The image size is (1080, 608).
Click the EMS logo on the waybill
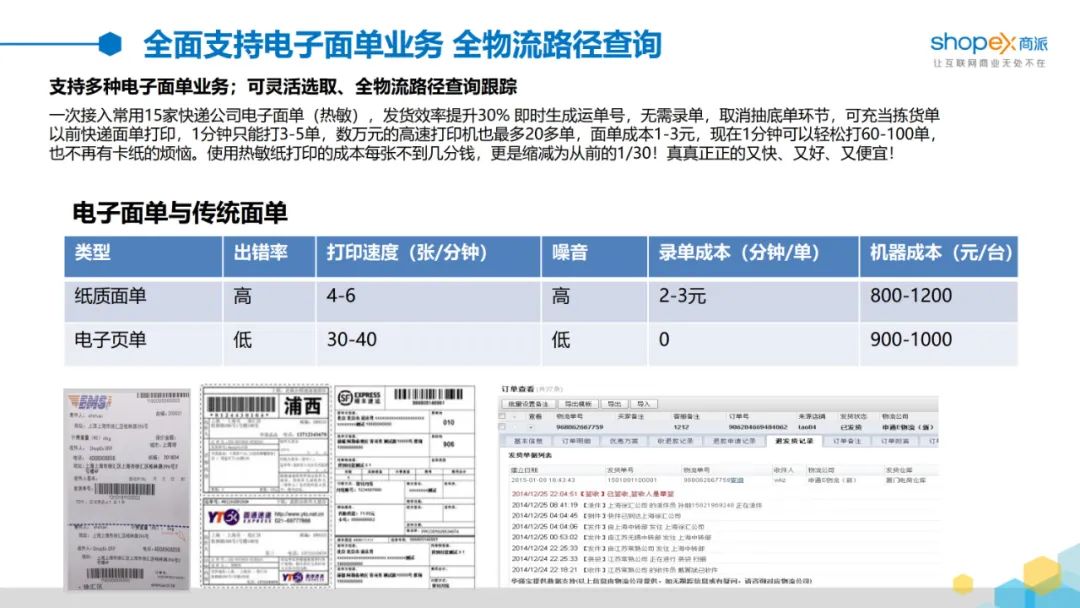coord(92,402)
